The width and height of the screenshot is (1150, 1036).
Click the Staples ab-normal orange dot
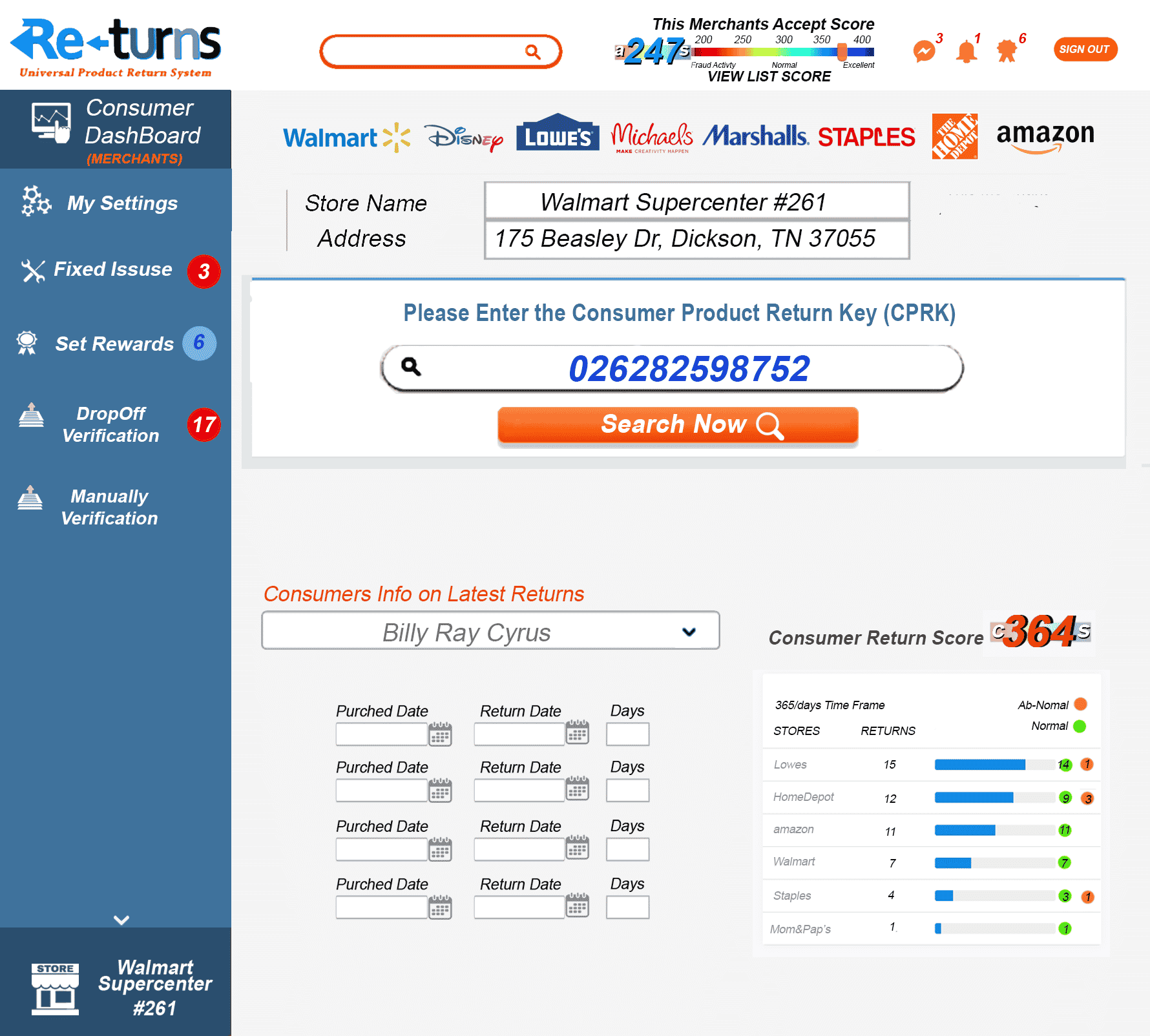1088,896
